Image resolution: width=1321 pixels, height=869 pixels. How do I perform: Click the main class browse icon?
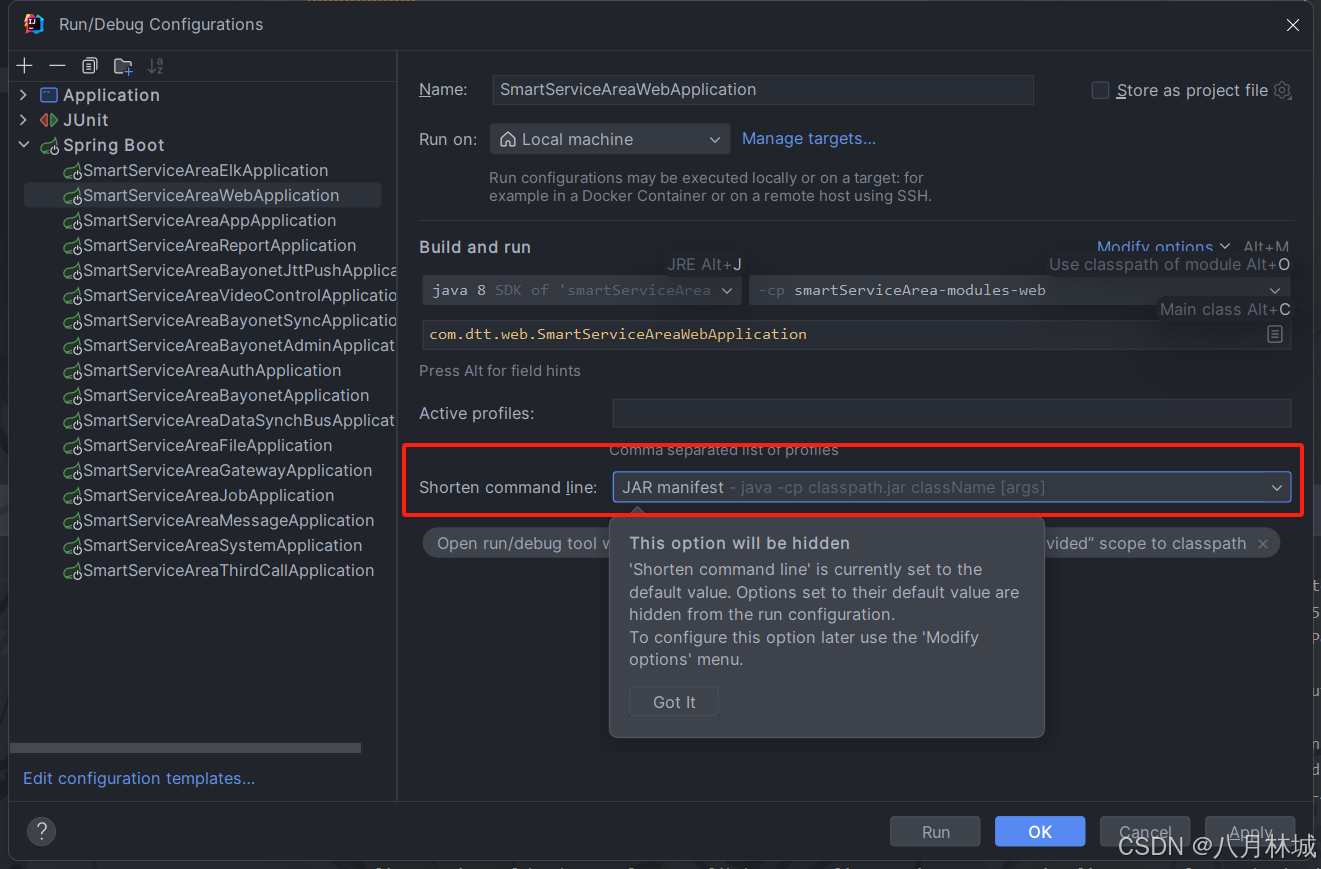tap(1275, 334)
